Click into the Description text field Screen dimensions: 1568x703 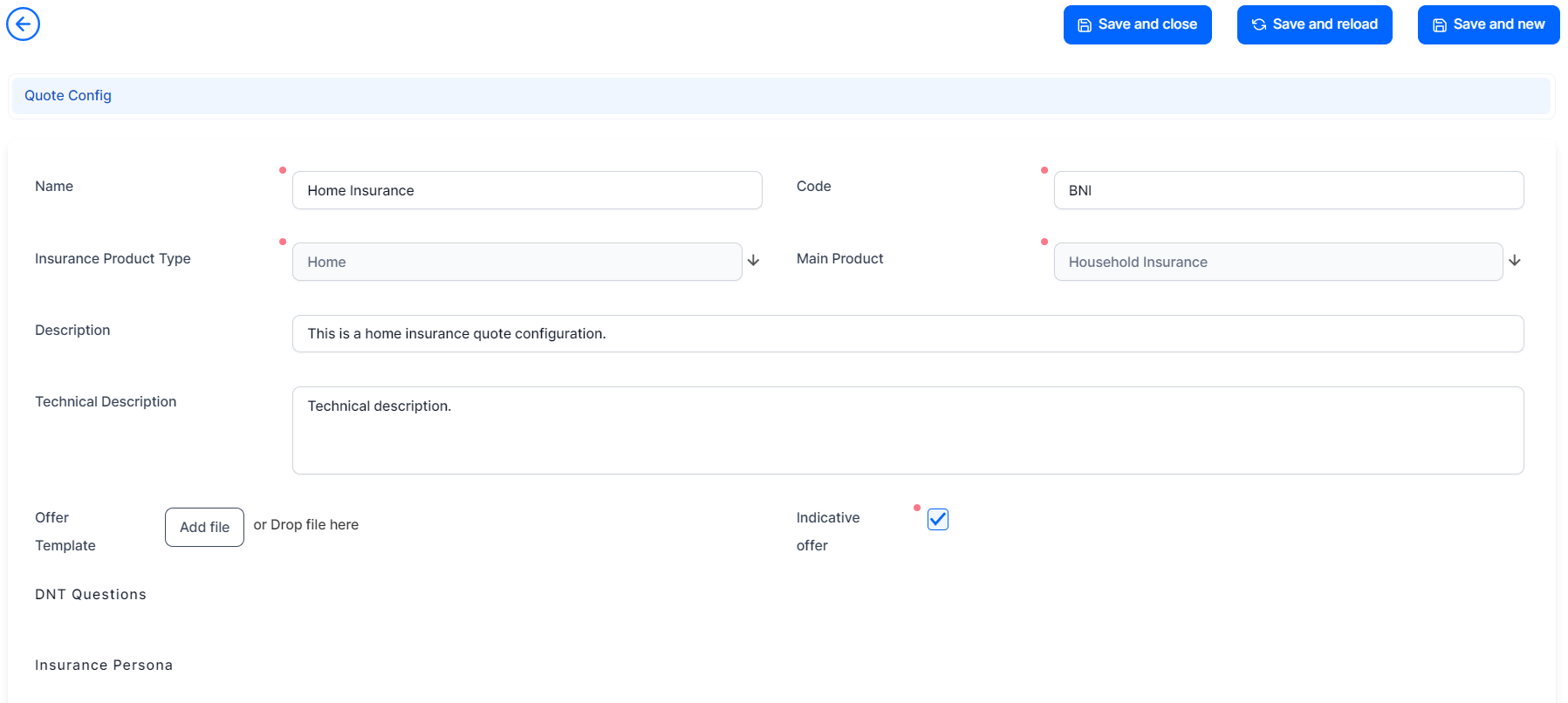point(907,334)
